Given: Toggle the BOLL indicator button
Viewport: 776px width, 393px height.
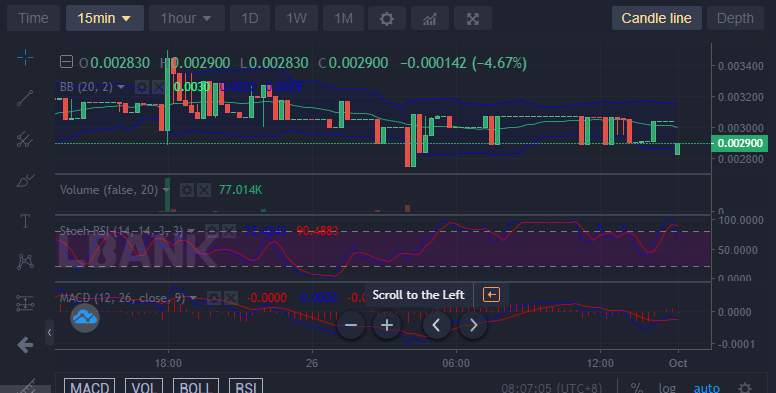Looking at the screenshot, I should coord(196,387).
